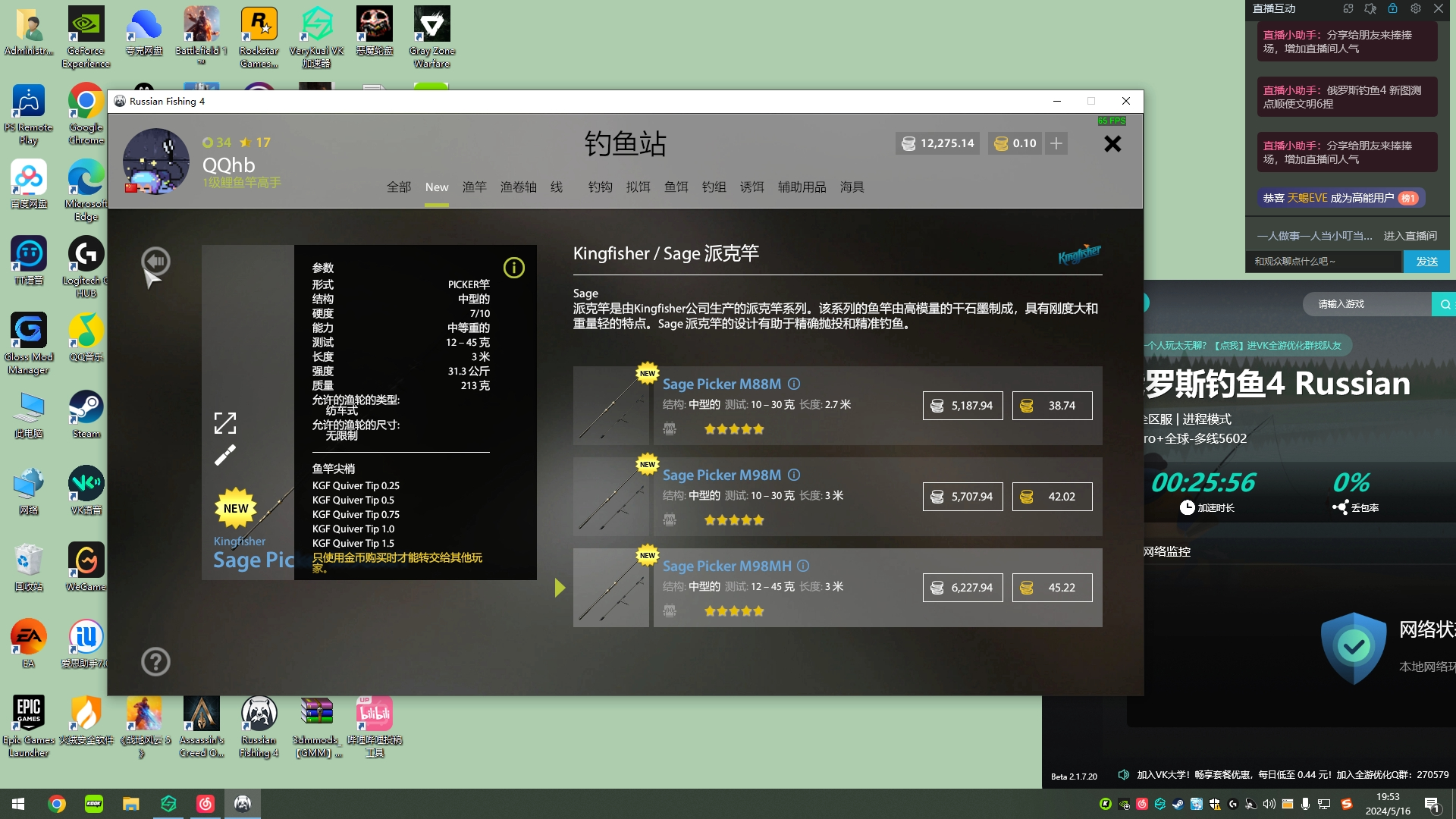Buy Sage Picker M98MH for 45.22 gold
This screenshot has width=1456, height=819.
pos(1052,588)
